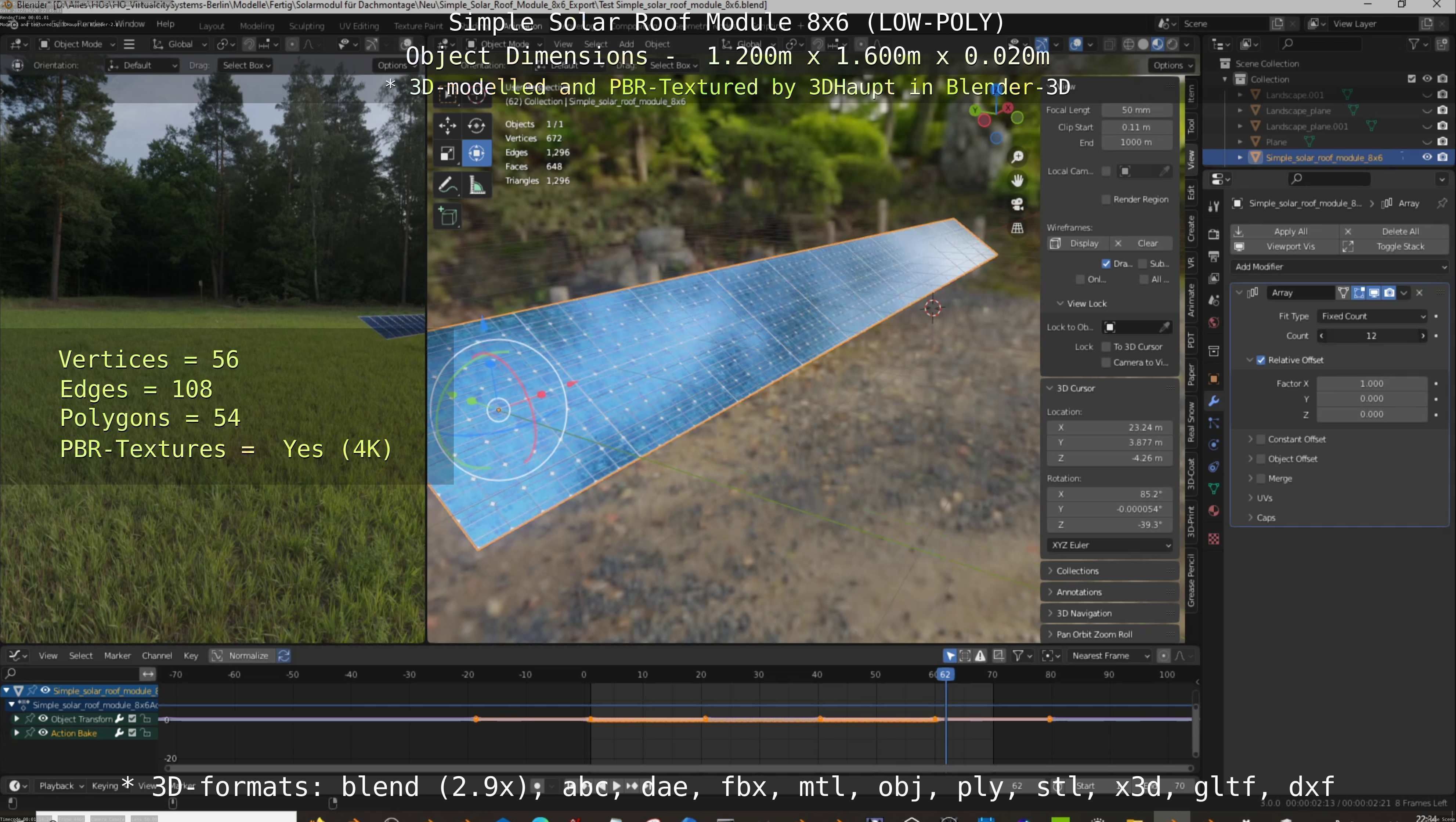Screen dimensions: 1456x822
Task: Click the Viewport Vis button
Action: (1284, 246)
